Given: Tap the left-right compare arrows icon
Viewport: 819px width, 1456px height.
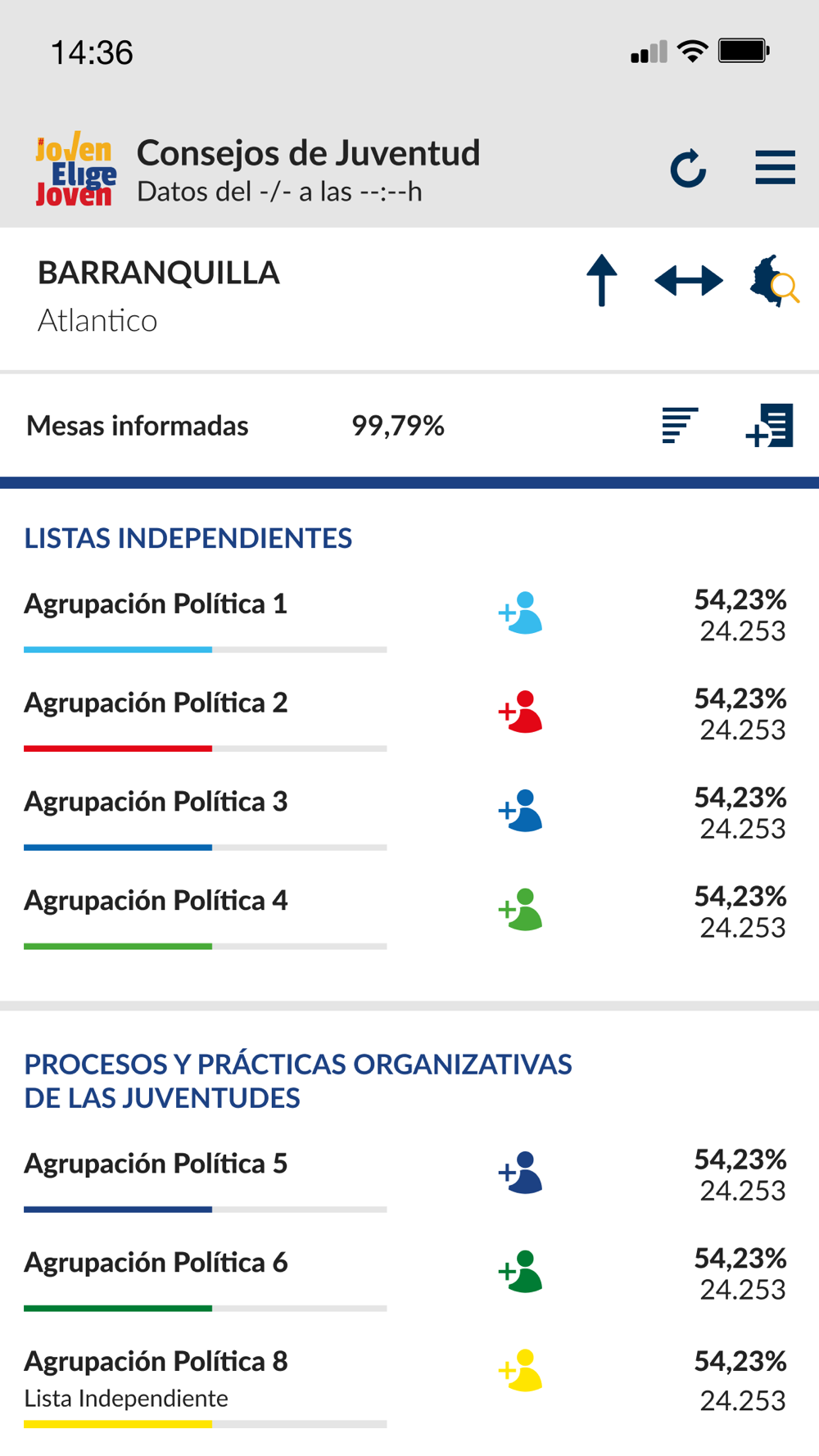Looking at the screenshot, I should tap(689, 281).
